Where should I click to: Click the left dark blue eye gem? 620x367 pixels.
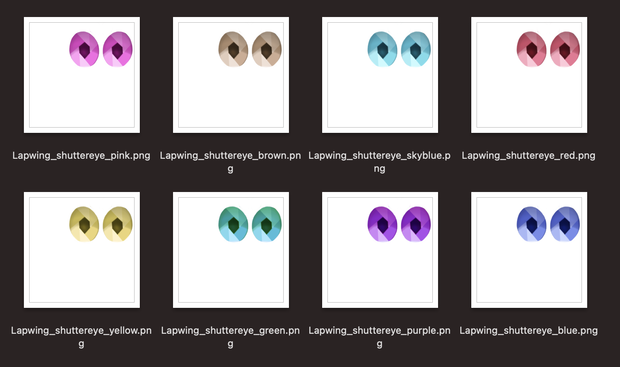point(531,224)
